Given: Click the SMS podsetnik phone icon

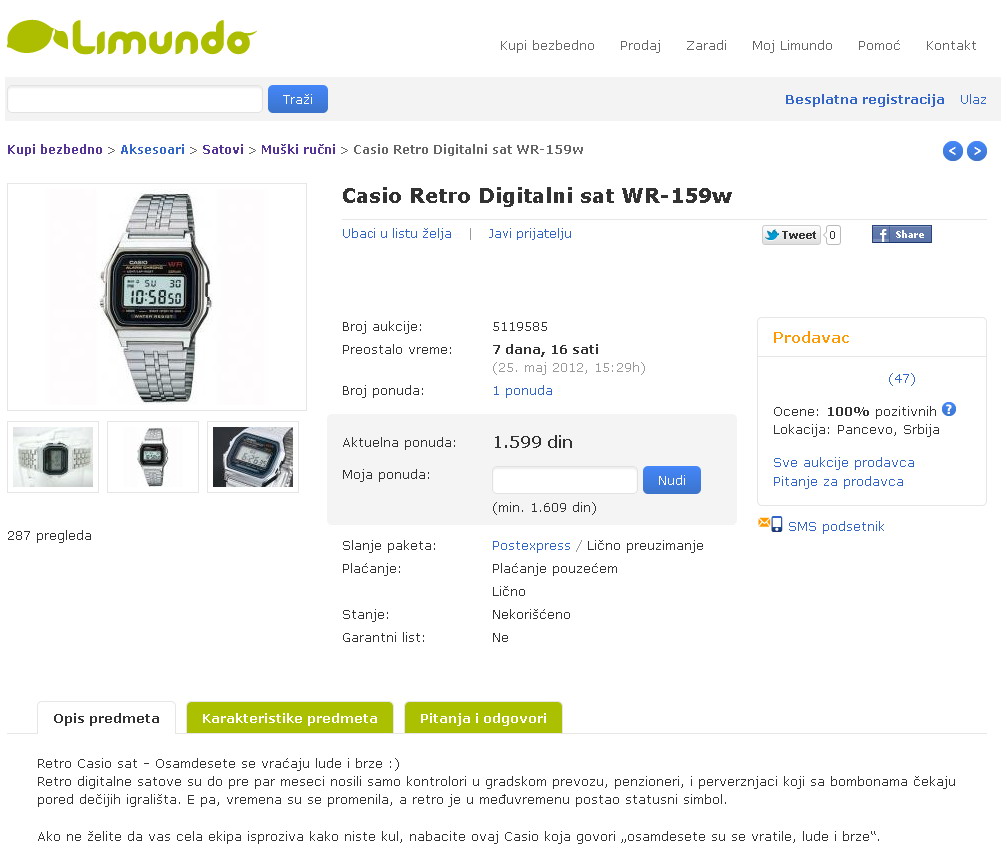Looking at the screenshot, I should (x=776, y=525).
